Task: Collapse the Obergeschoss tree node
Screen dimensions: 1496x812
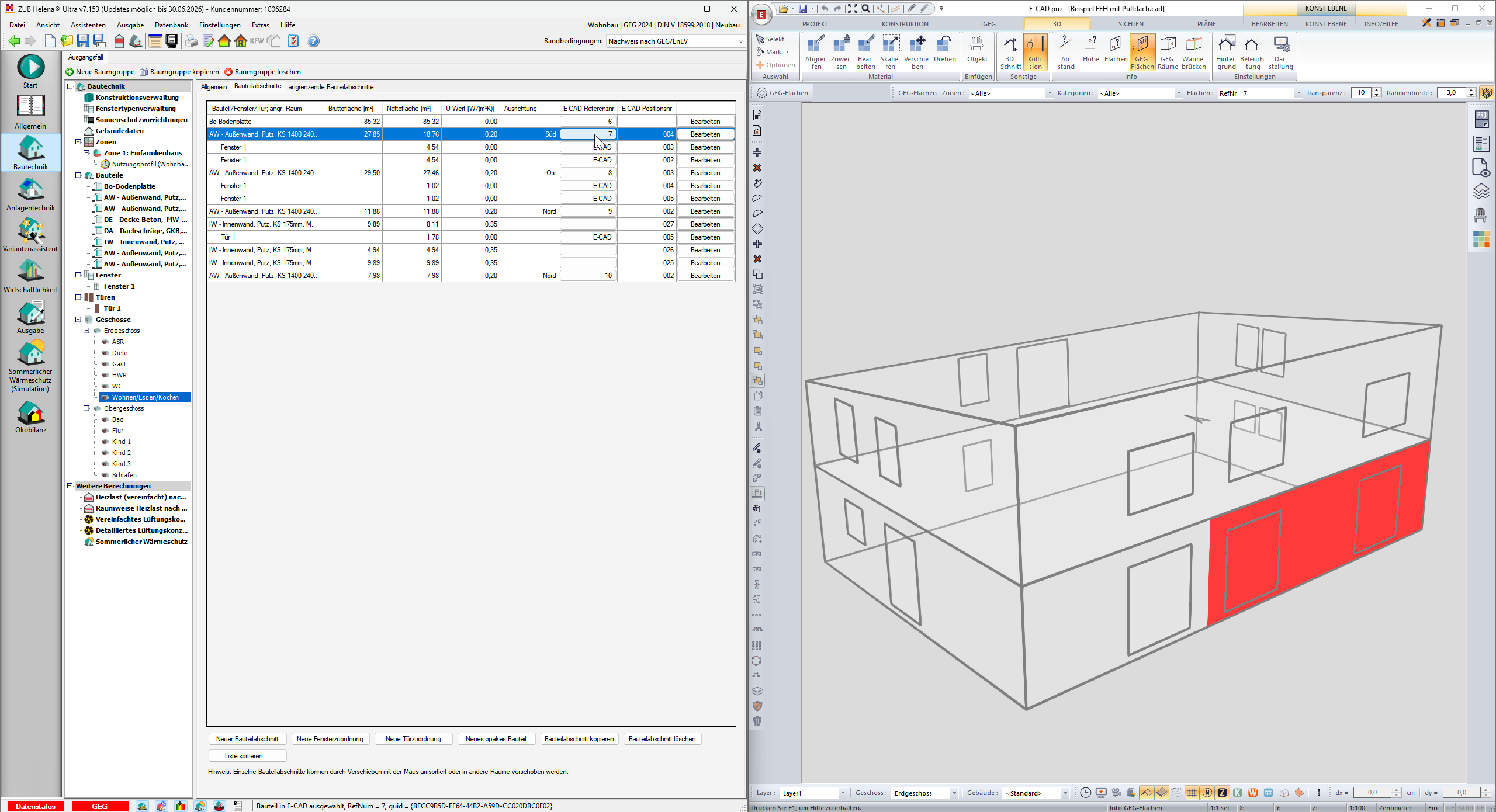Action: [86, 408]
